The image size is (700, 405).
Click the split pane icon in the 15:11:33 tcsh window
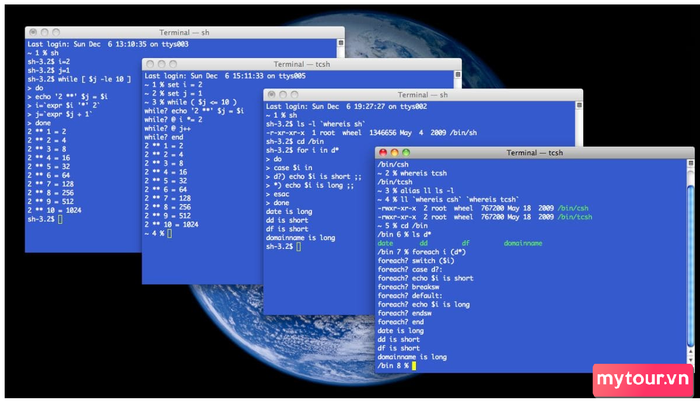[458, 75]
